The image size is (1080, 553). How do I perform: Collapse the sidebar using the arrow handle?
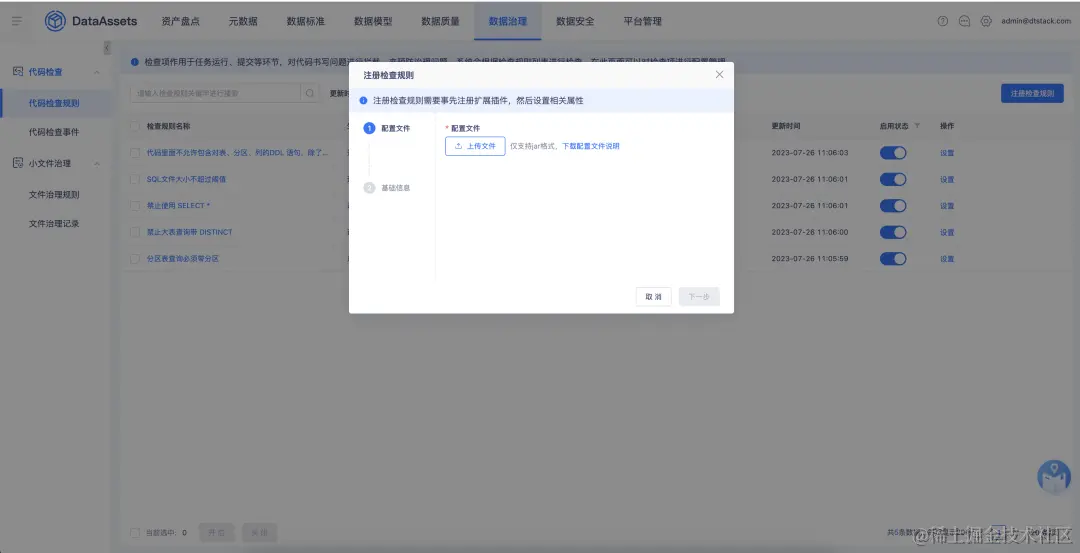[107, 48]
